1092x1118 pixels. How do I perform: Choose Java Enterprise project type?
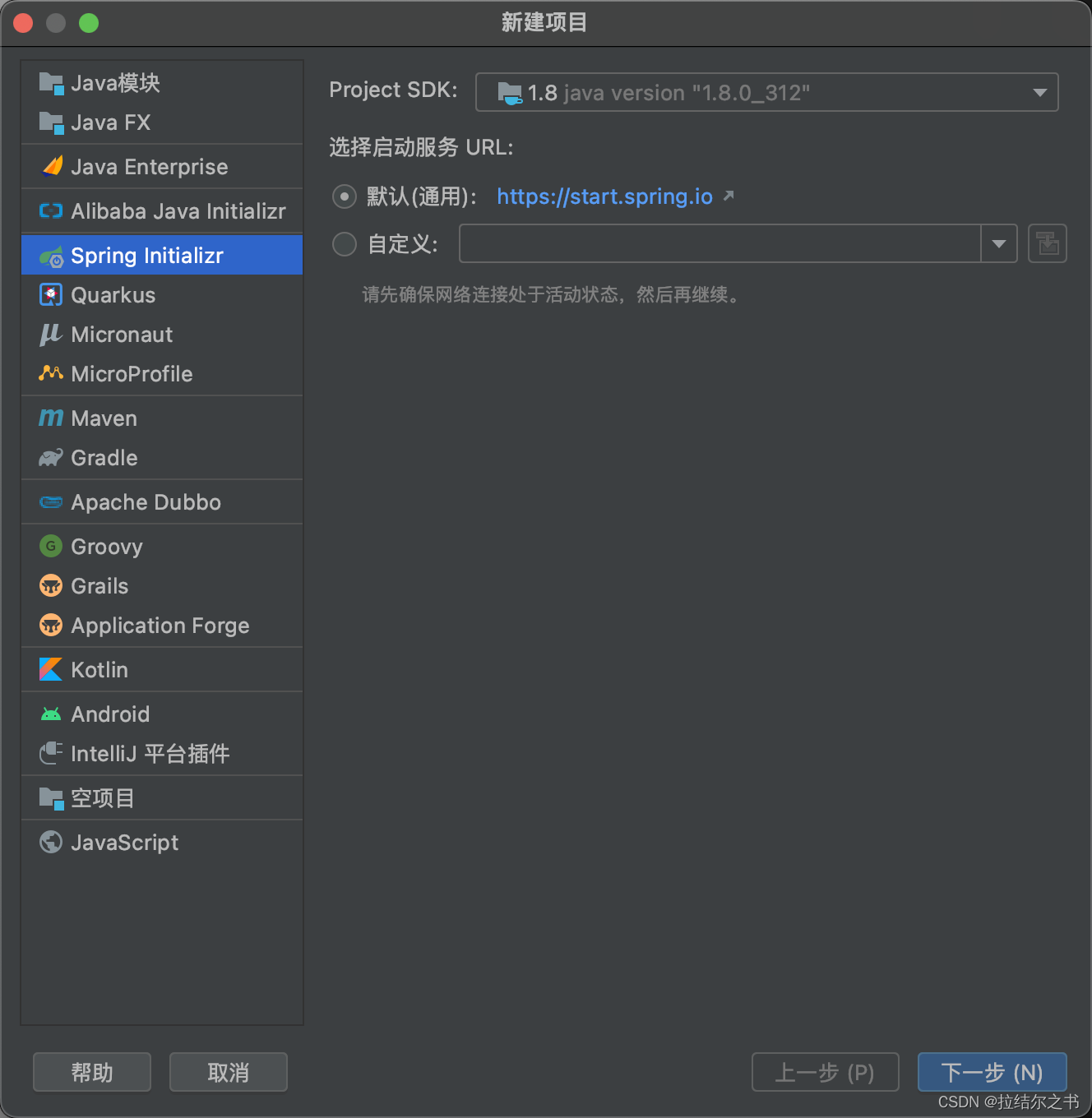pyautogui.click(x=162, y=167)
